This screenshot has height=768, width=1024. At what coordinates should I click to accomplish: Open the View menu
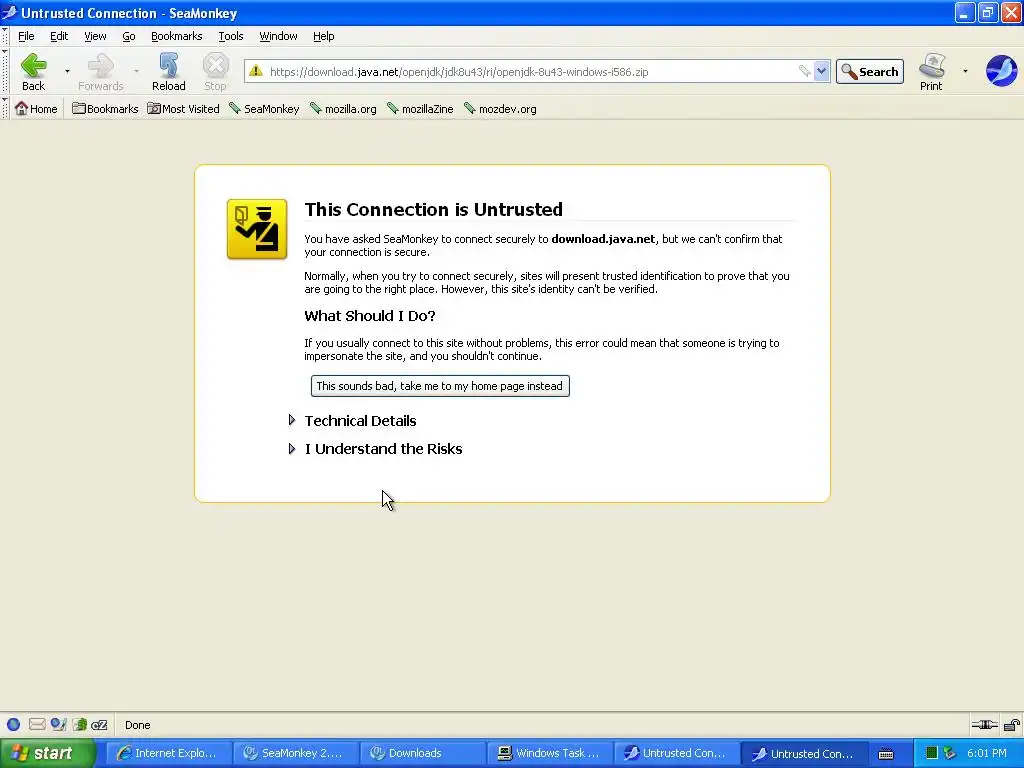[95, 36]
